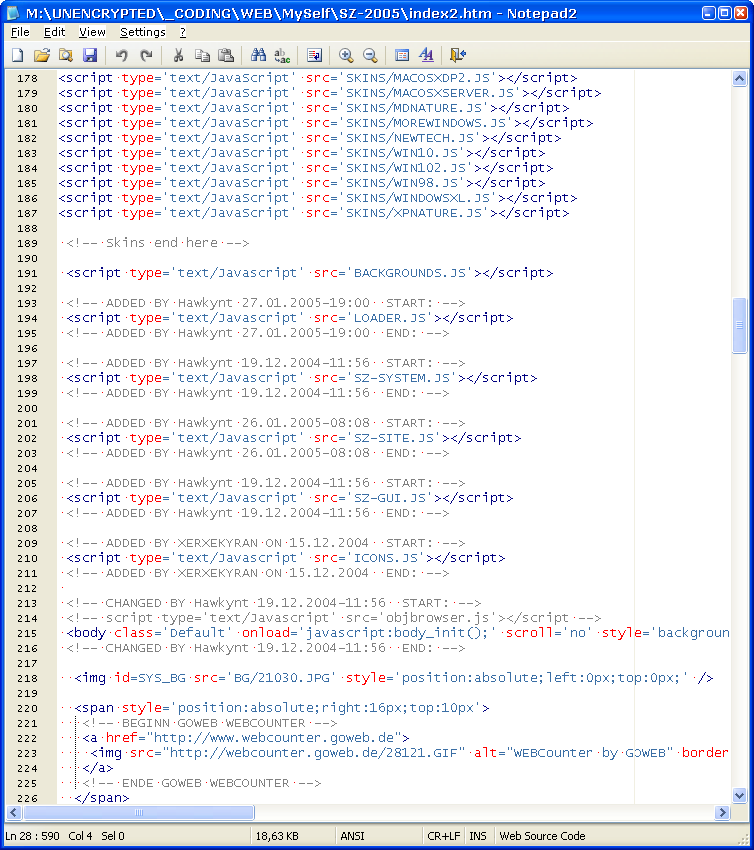Click the 'http://www.webcounter.goweb.de' href line
Image resolution: width=754 pixels, height=850 pixels.
(246, 738)
